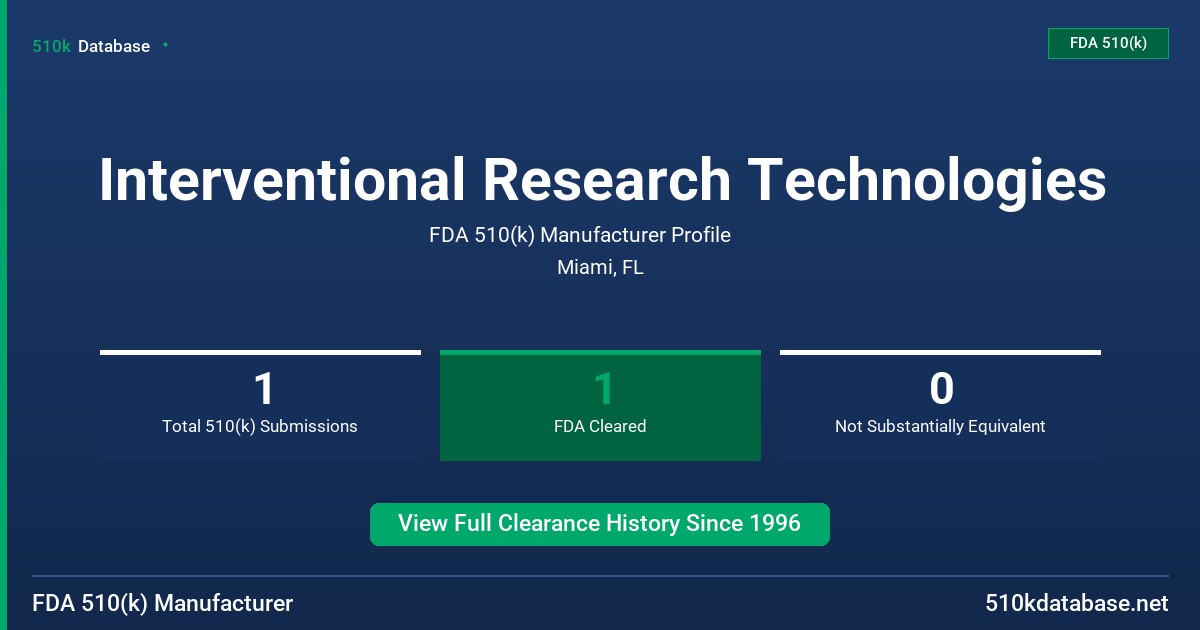Image resolution: width=1200 pixels, height=630 pixels.
Task: Click the 510k Database logo text
Action: pos(91,46)
